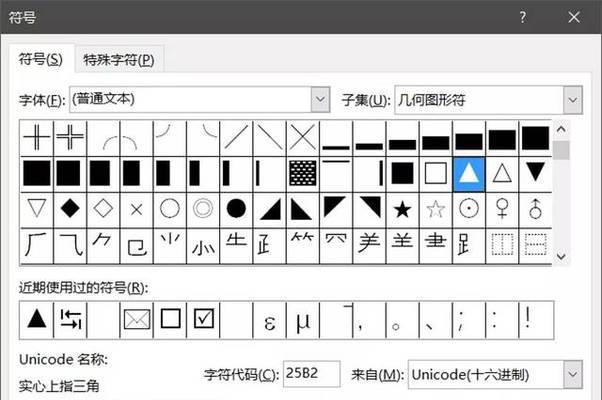Insert recently used envelope symbol
Screen dimensions: 602x400
[136, 320]
